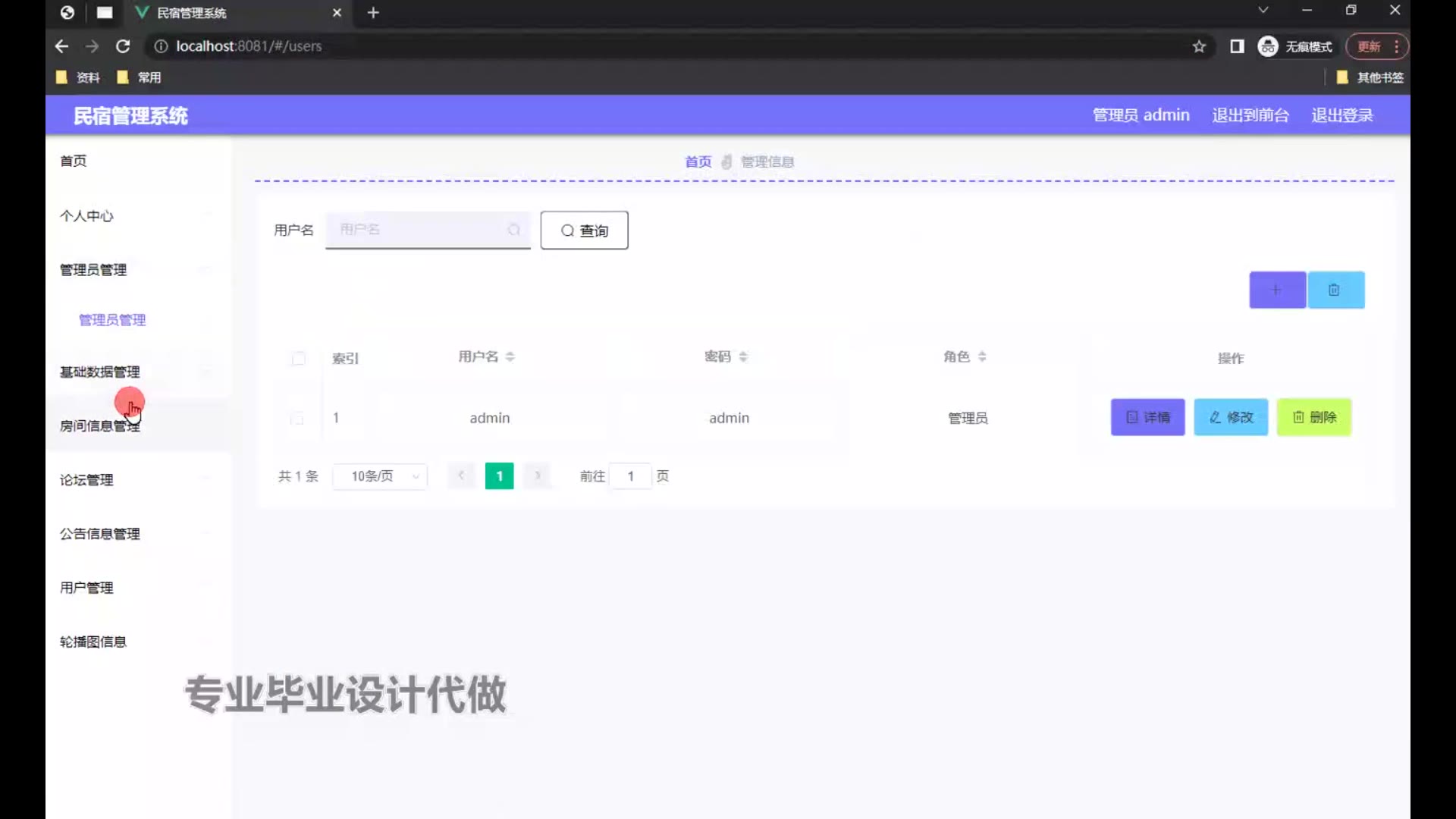The width and height of the screenshot is (1456, 819).
Task: Sort by the 密码 column arrows
Action: pyautogui.click(x=743, y=356)
